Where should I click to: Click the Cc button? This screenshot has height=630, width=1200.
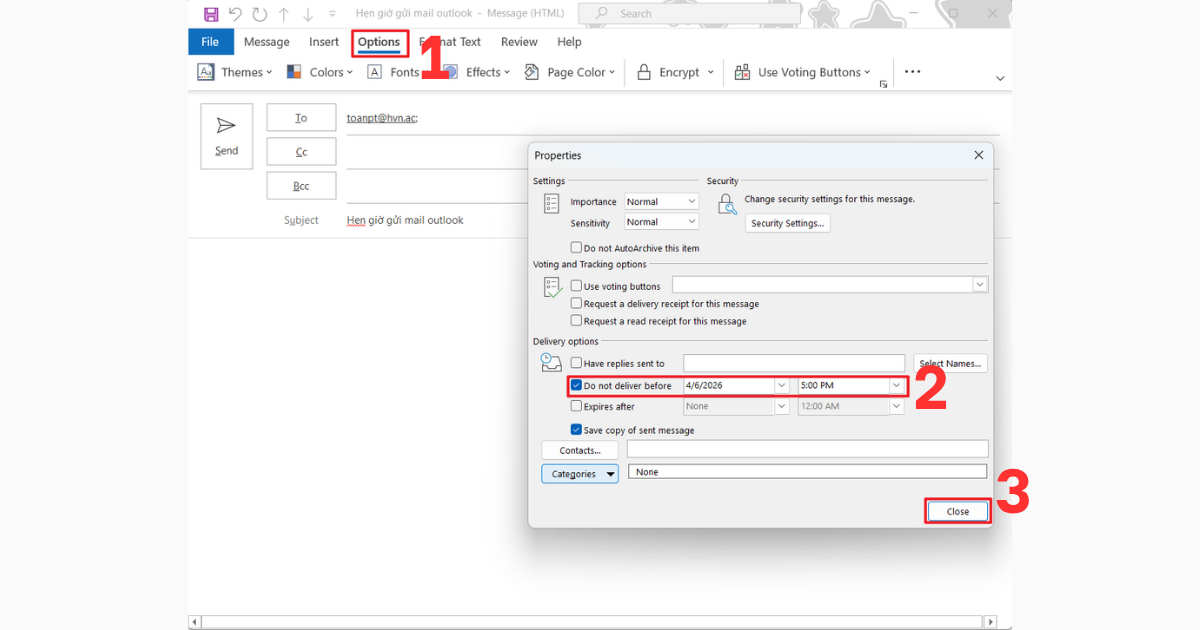click(301, 152)
